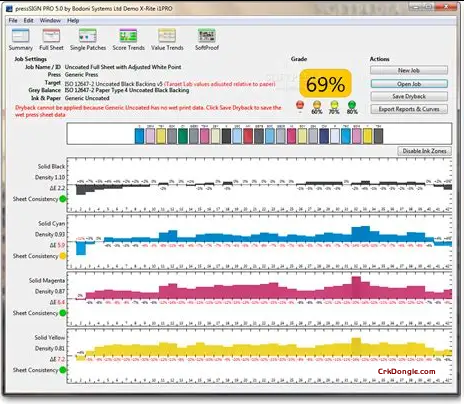Open the Window menu
464x404 pixels.
click(50, 21)
